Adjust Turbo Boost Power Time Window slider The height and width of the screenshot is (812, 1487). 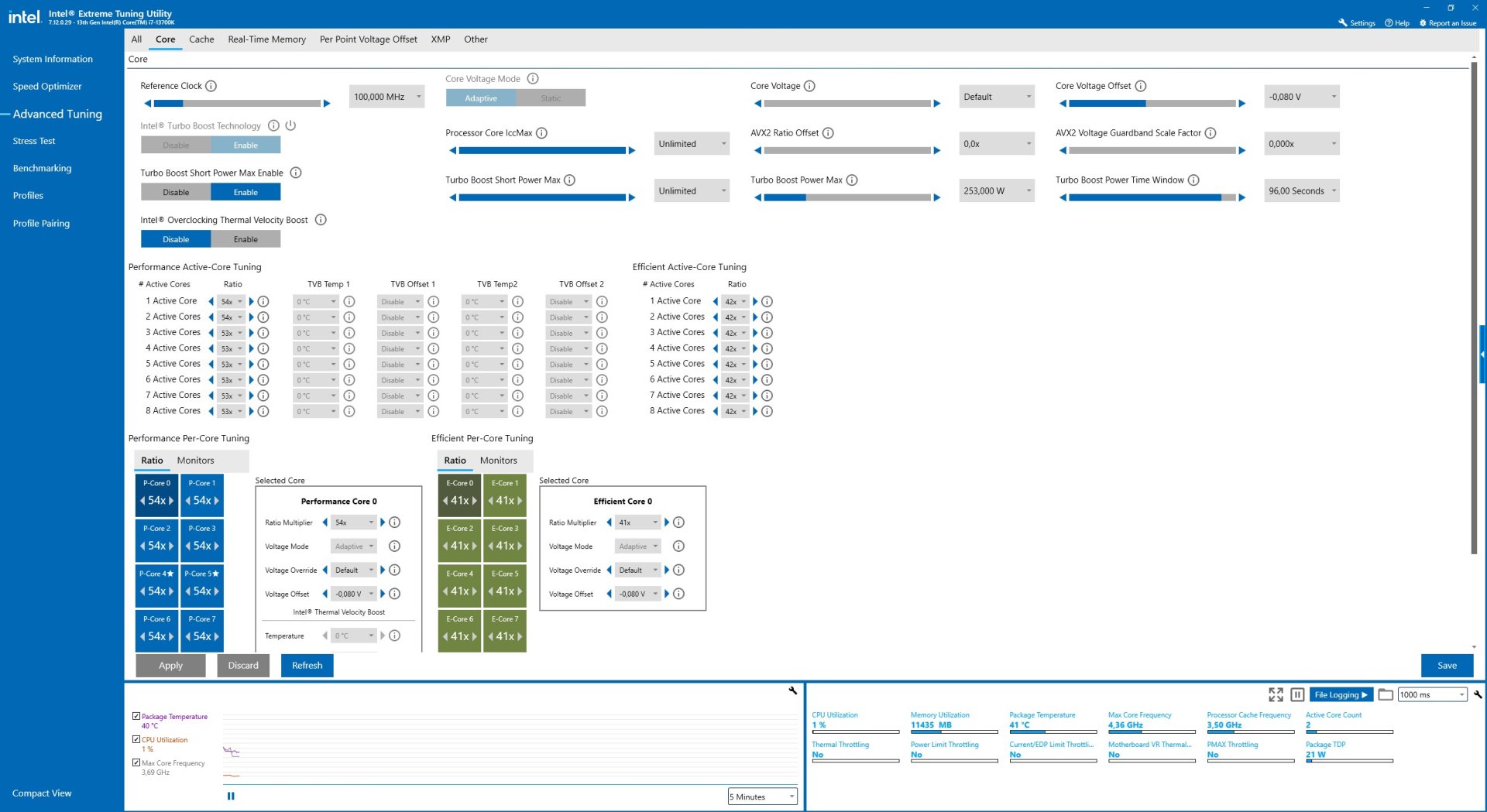point(1152,197)
